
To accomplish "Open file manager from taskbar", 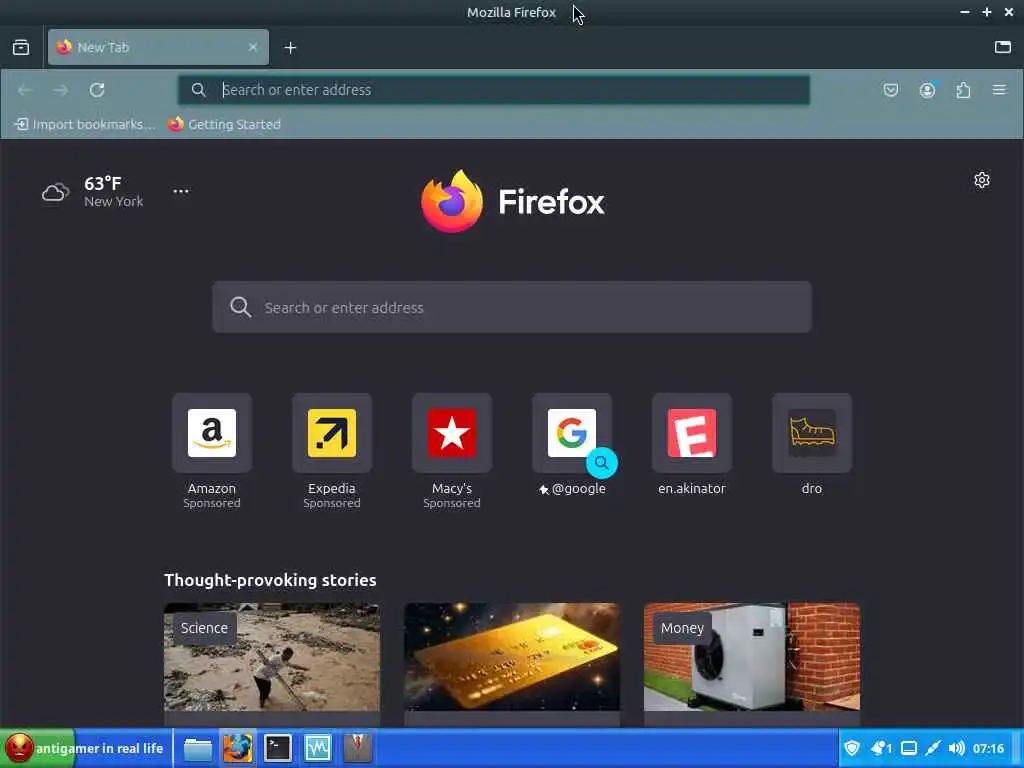I will pyautogui.click(x=197, y=748).
